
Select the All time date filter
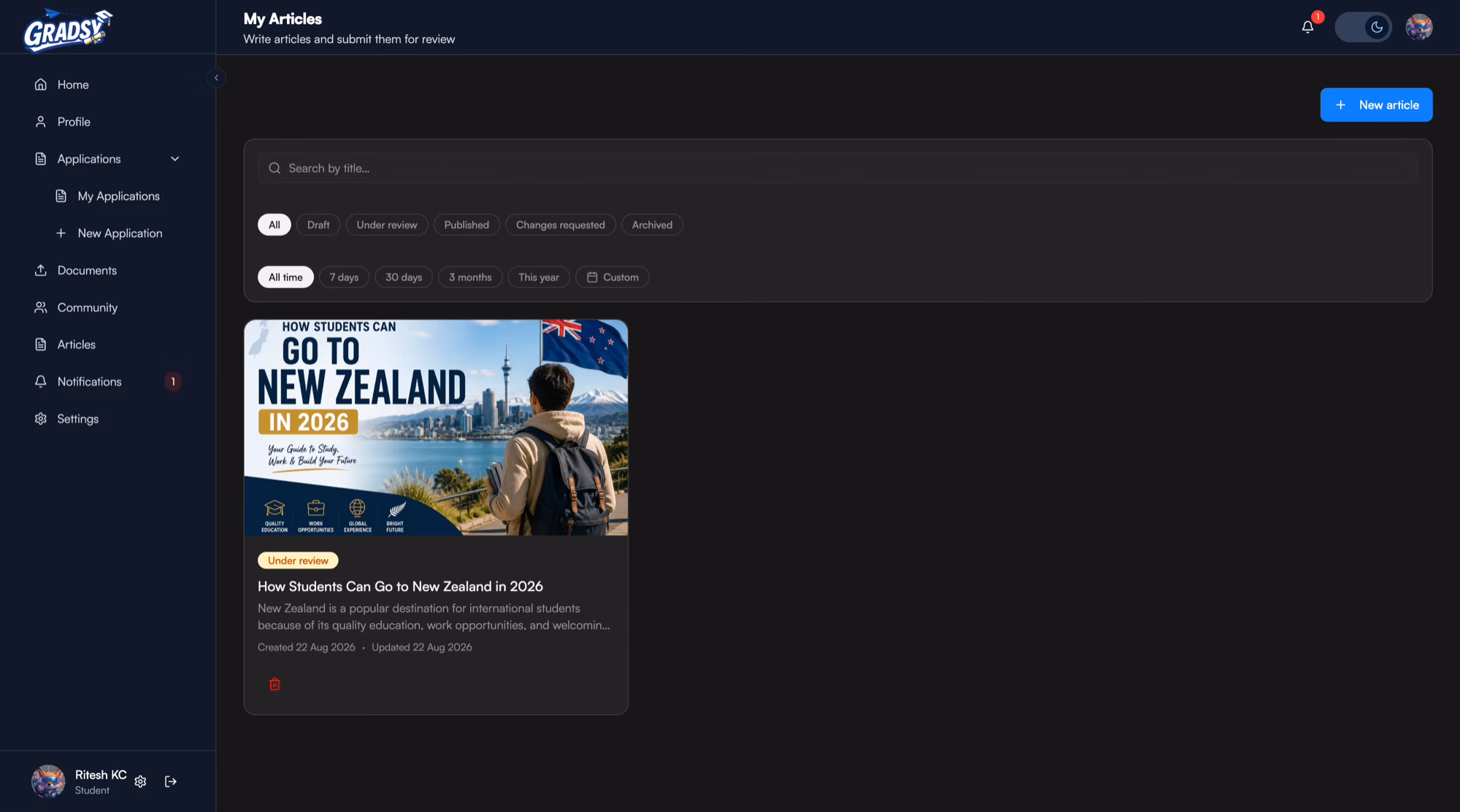(285, 277)
